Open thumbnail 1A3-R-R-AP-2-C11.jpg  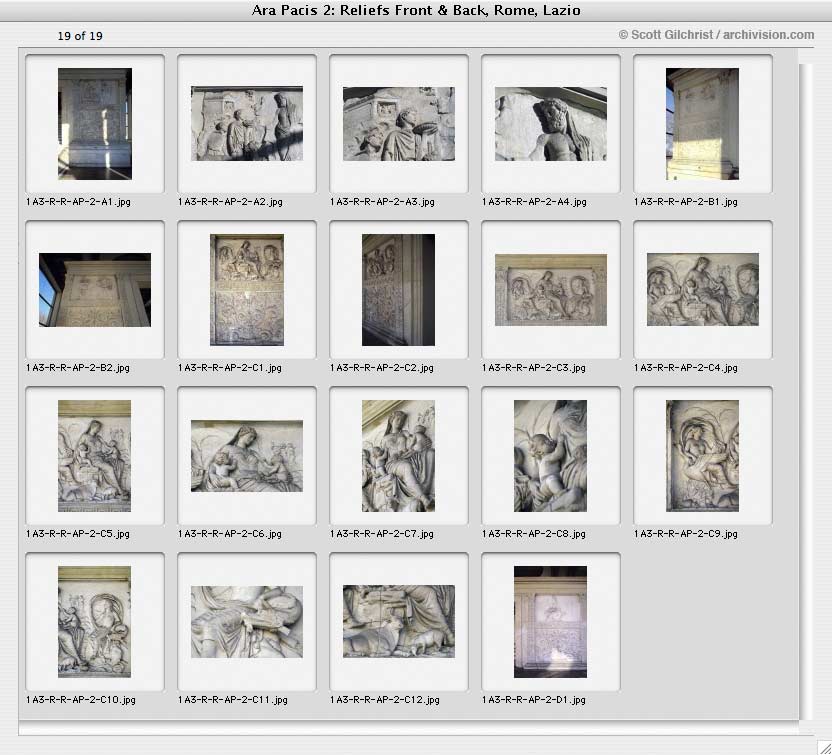coord(247,622)
